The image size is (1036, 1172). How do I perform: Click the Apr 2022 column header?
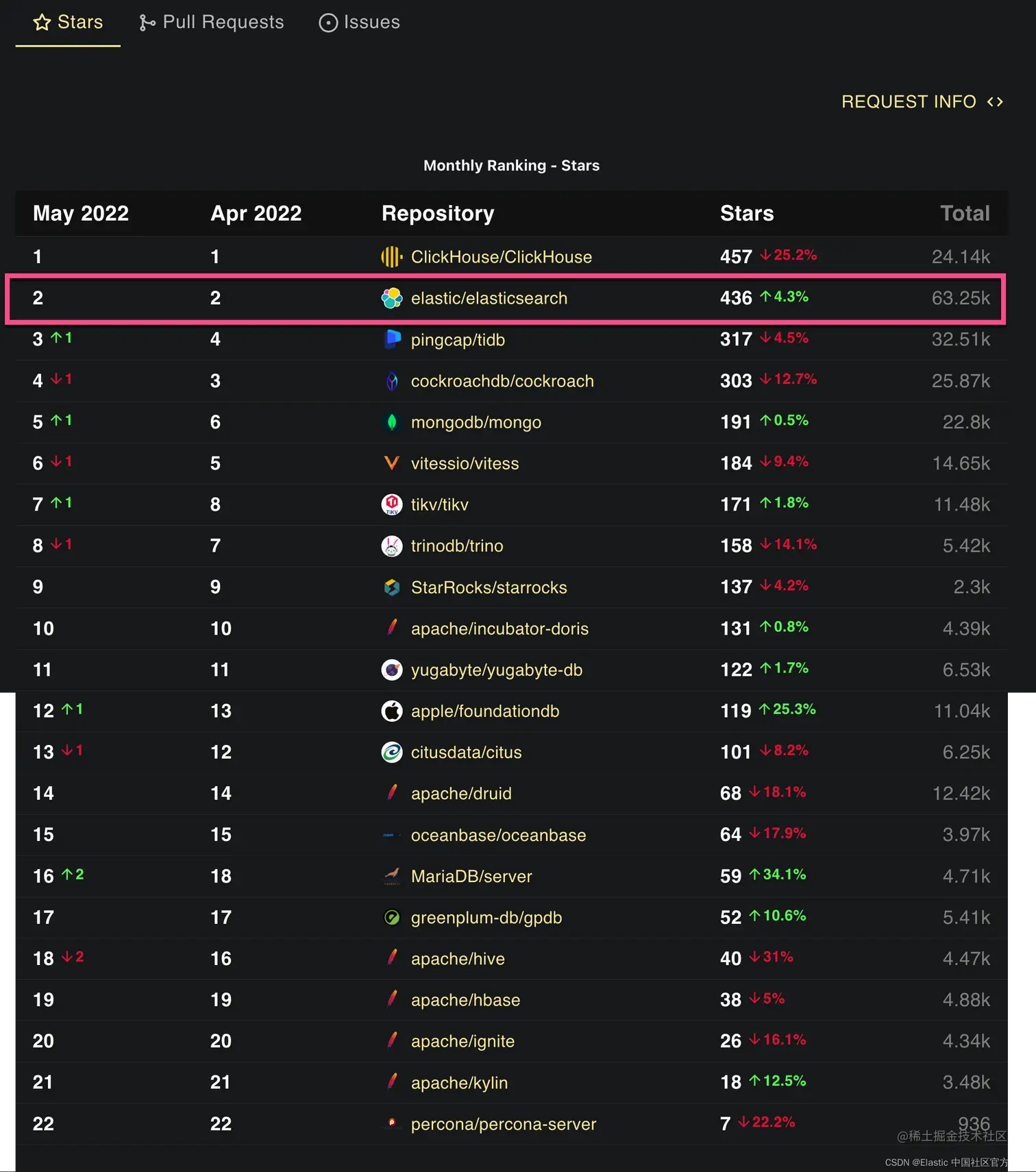point(256,213)
